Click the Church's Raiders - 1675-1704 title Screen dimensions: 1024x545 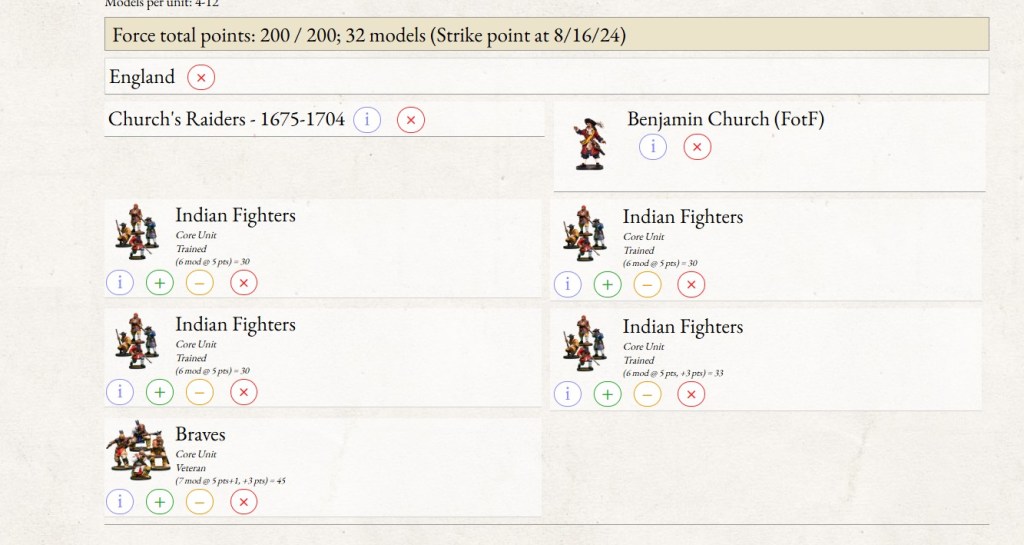point(226,120)
